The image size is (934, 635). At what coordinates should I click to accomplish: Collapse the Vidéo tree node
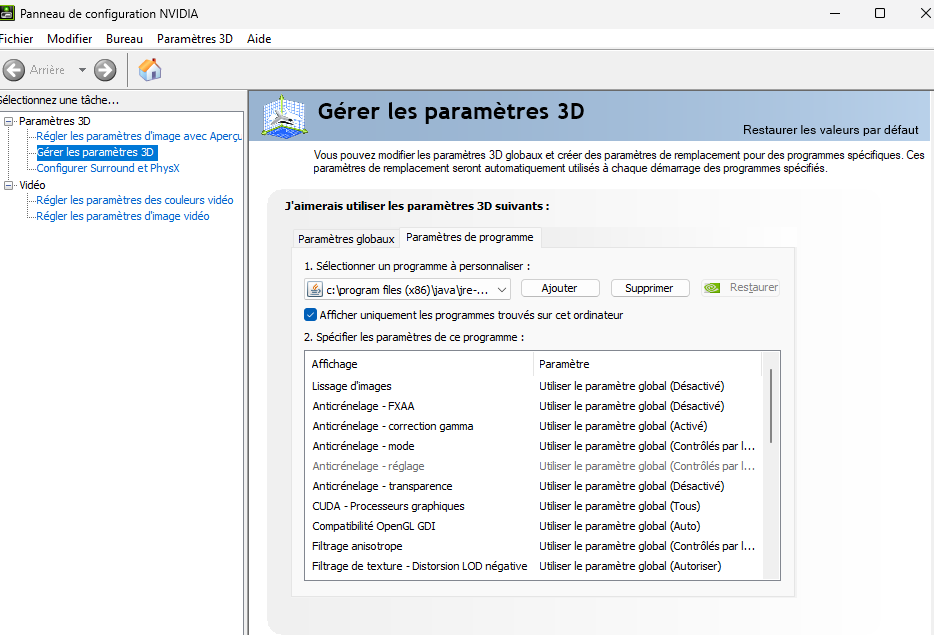point(8,185)
